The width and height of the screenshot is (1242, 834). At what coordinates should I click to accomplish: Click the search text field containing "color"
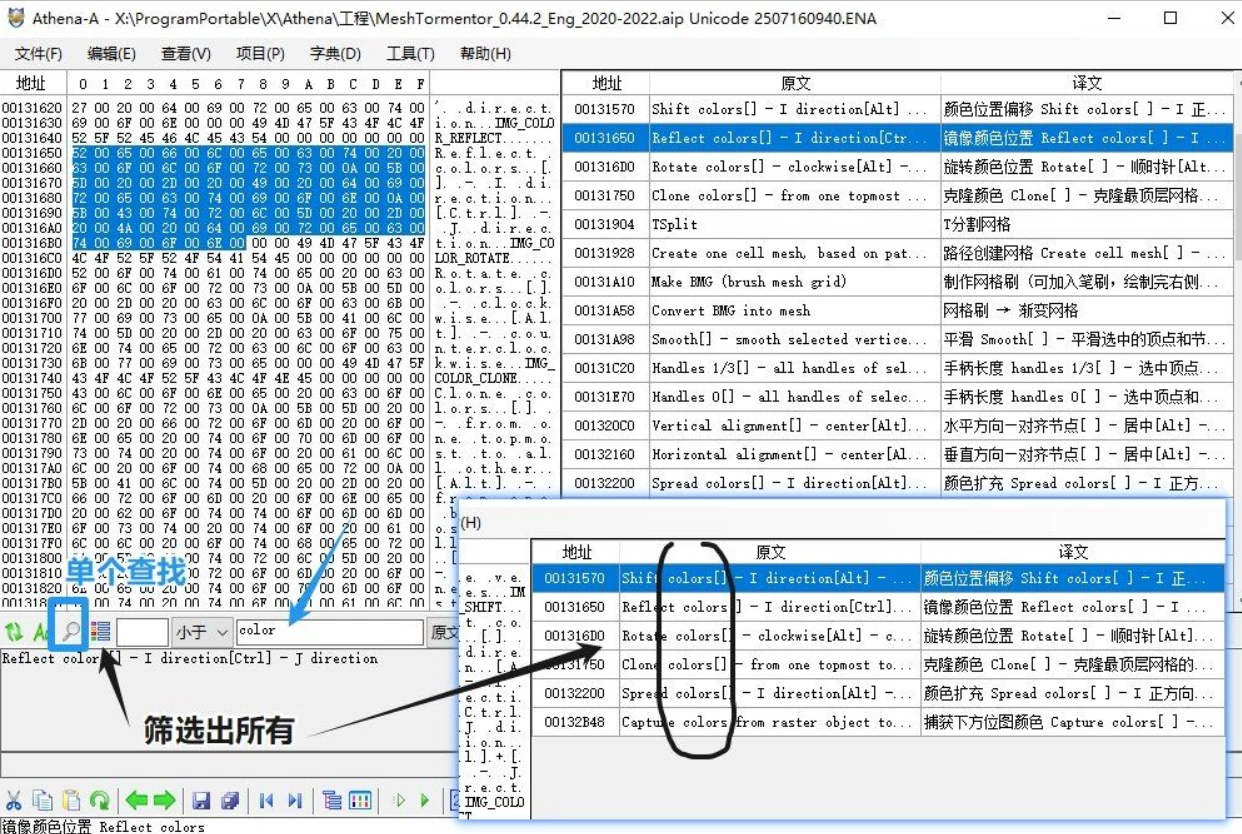coord(328,631)
